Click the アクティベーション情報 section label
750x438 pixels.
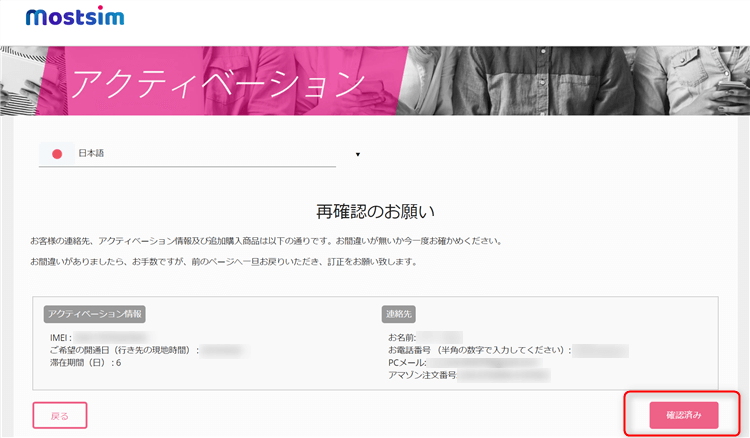tap(94, 314)
